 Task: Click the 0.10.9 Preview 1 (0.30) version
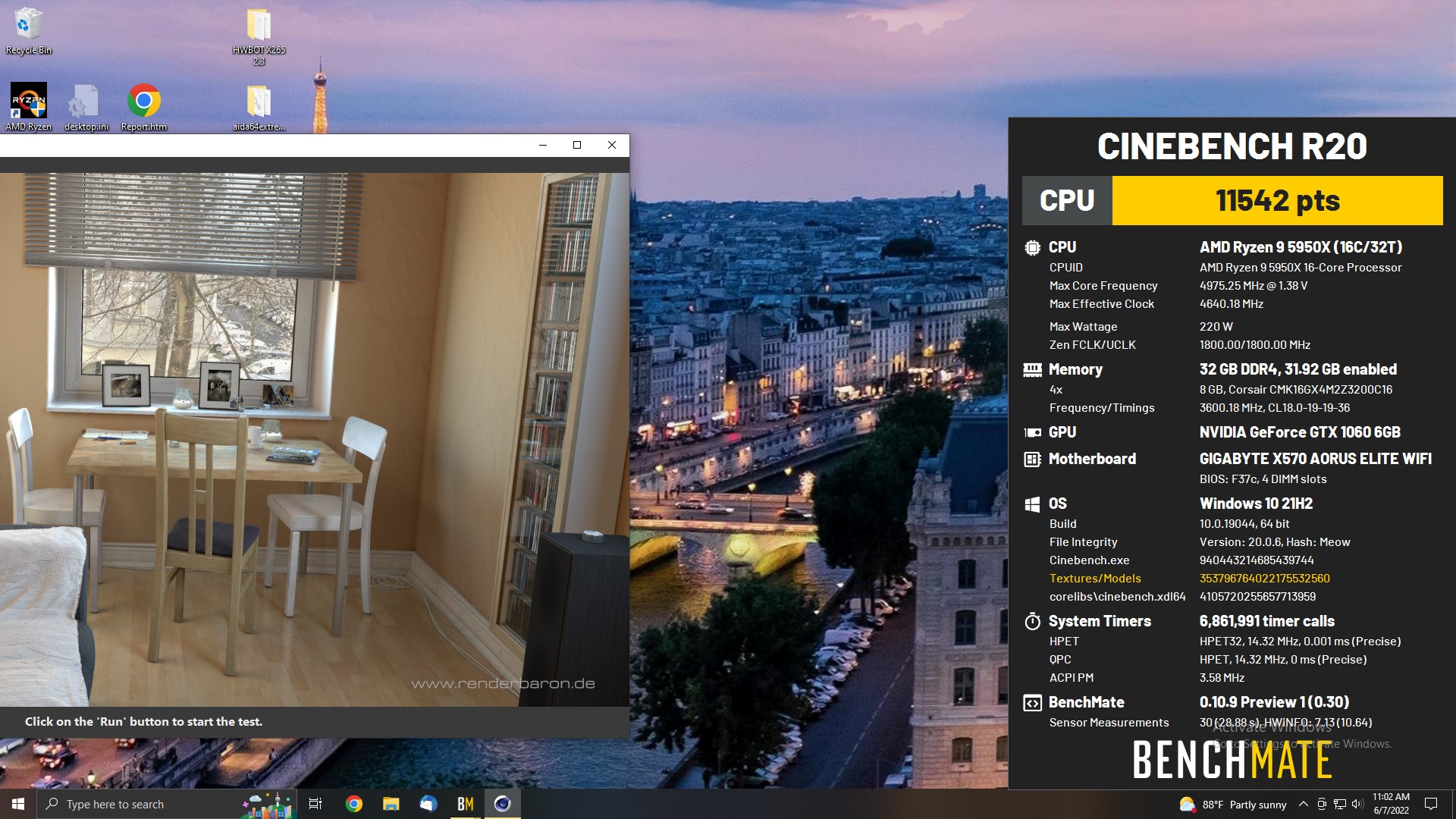tap(1274, 702)
